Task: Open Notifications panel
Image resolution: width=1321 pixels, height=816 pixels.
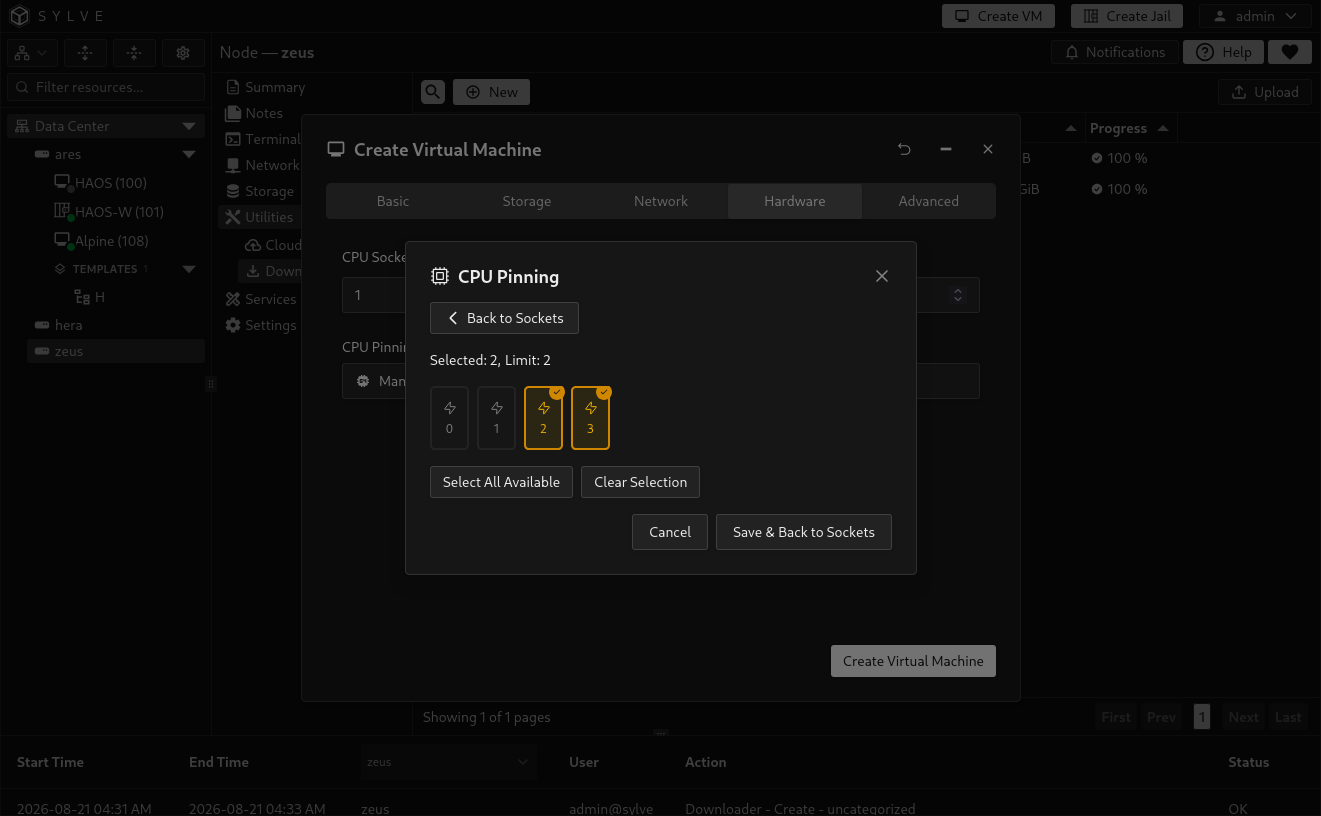Action: coord(1114,52)
